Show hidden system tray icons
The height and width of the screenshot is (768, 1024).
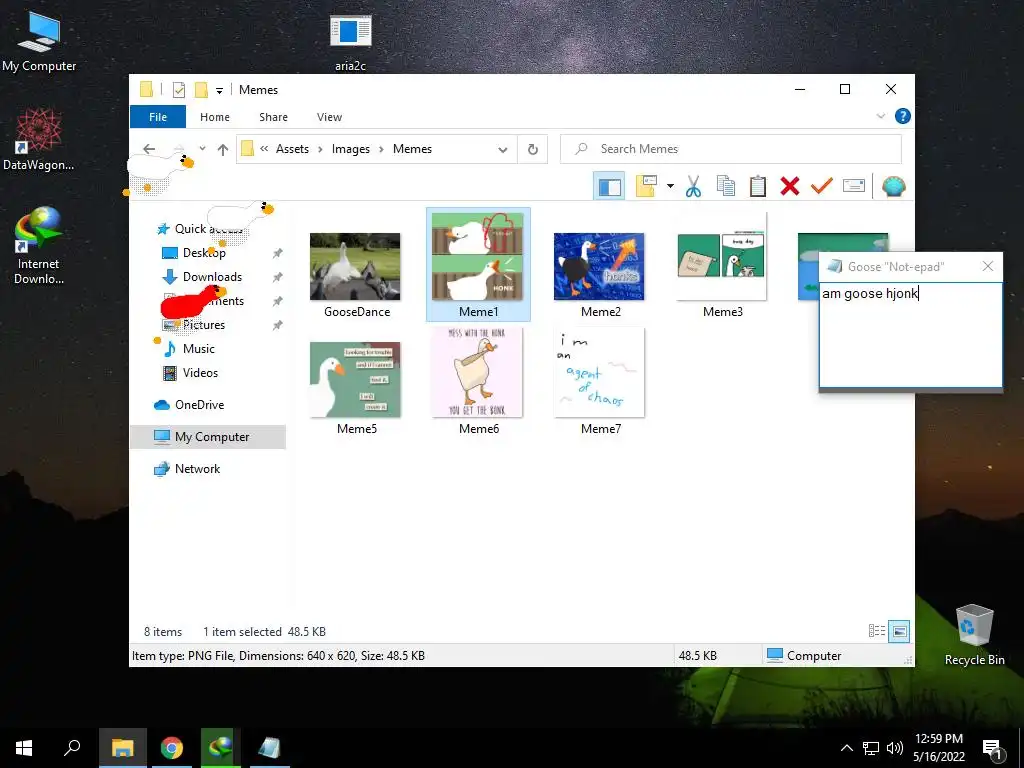846,748
